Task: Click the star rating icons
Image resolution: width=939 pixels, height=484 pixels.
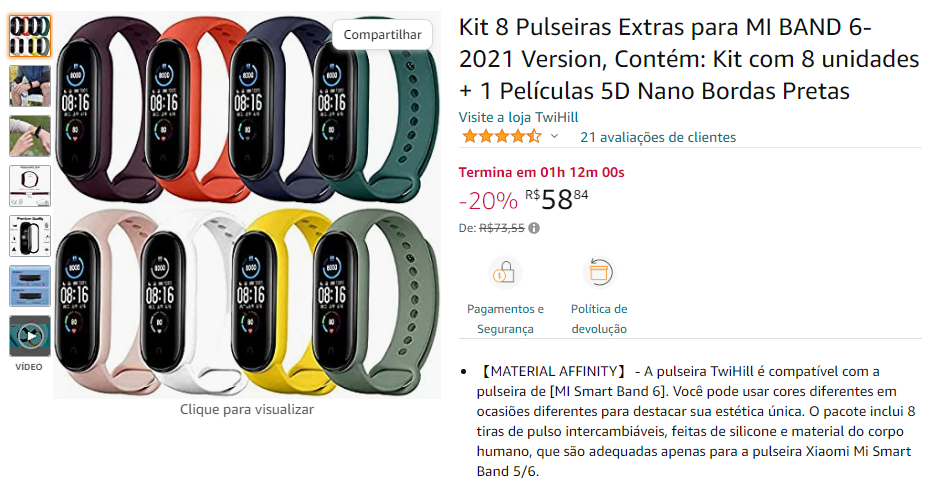Action: (502, 137)
